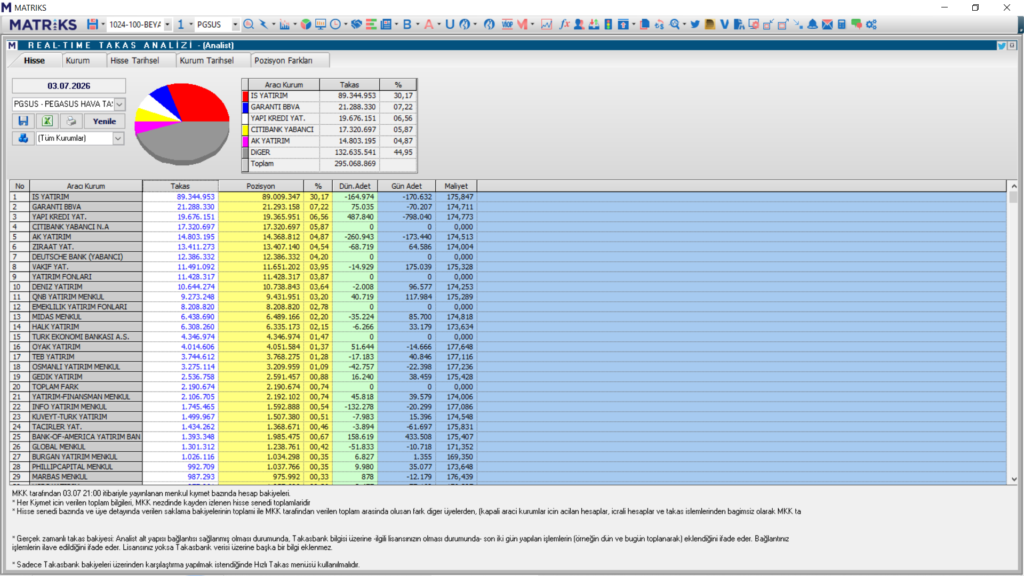Click the red IS YATIRIM legend swatch

(x=246, y=96)
